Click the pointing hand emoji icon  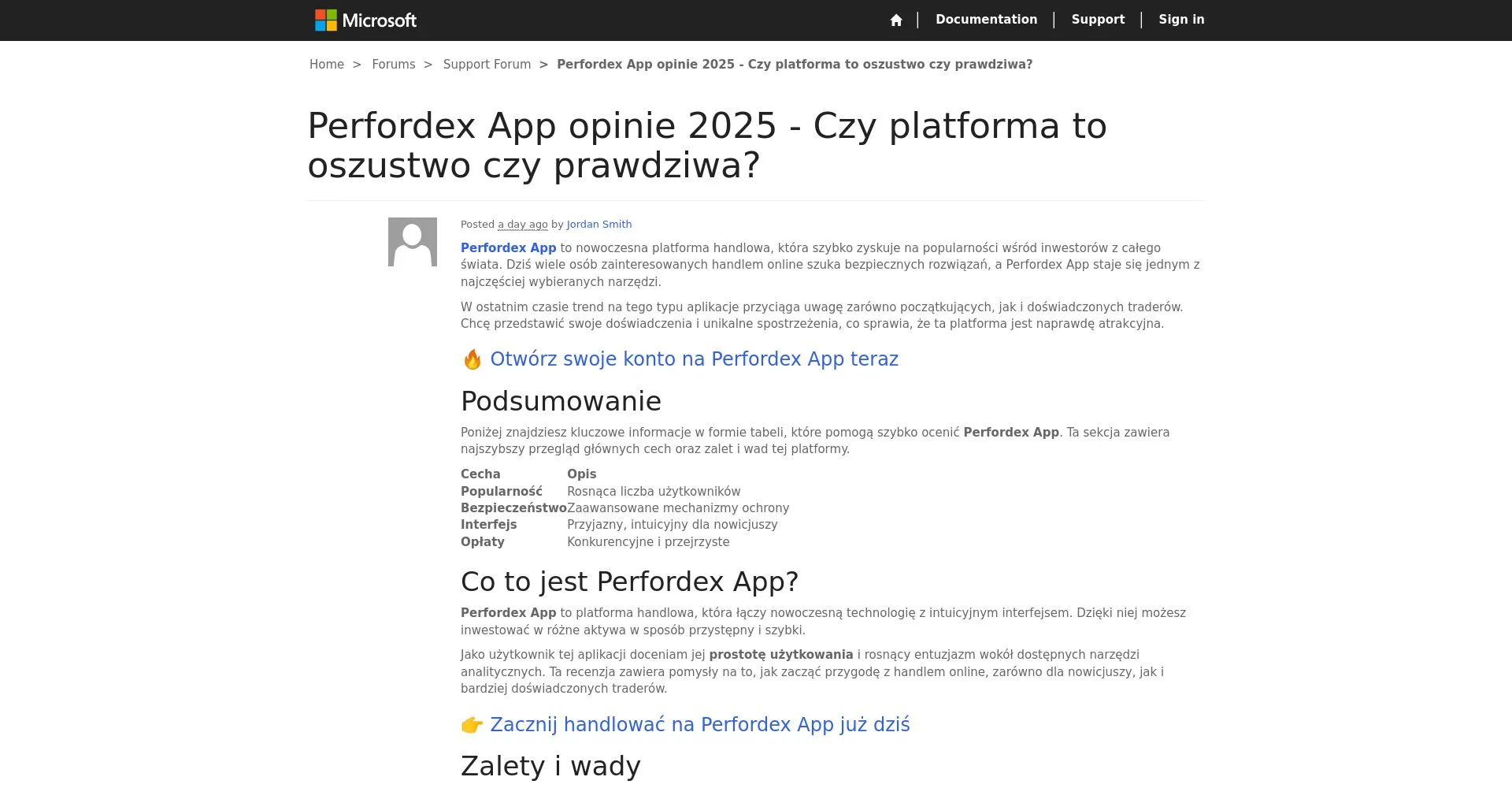472,725
